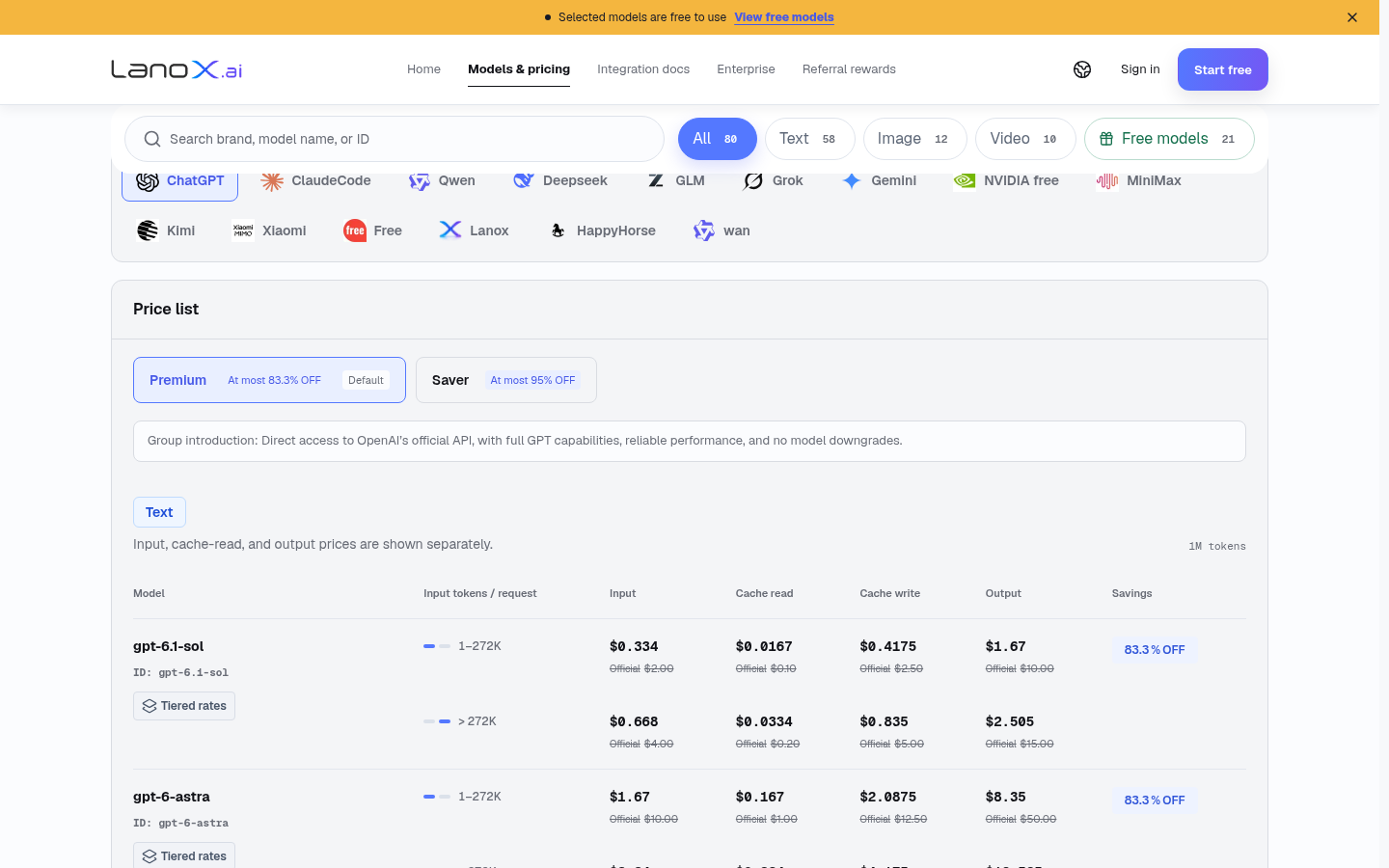
Task: Click the Free models gift icon
Action: tap(1106, 139)
